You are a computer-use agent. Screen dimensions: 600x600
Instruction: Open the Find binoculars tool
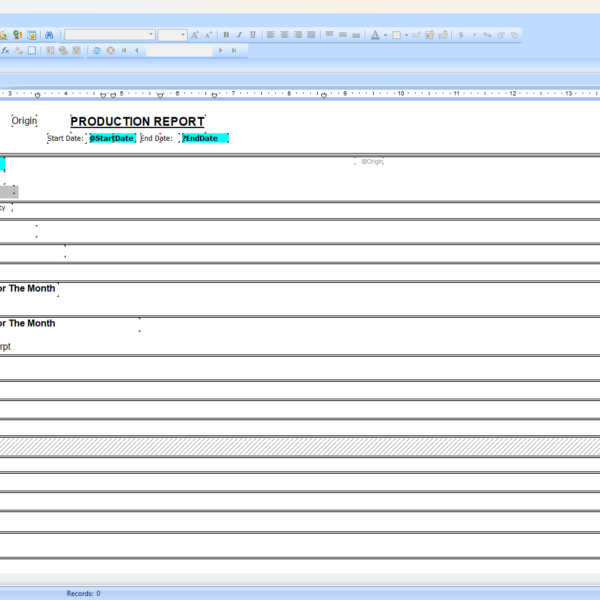point(49,35)
